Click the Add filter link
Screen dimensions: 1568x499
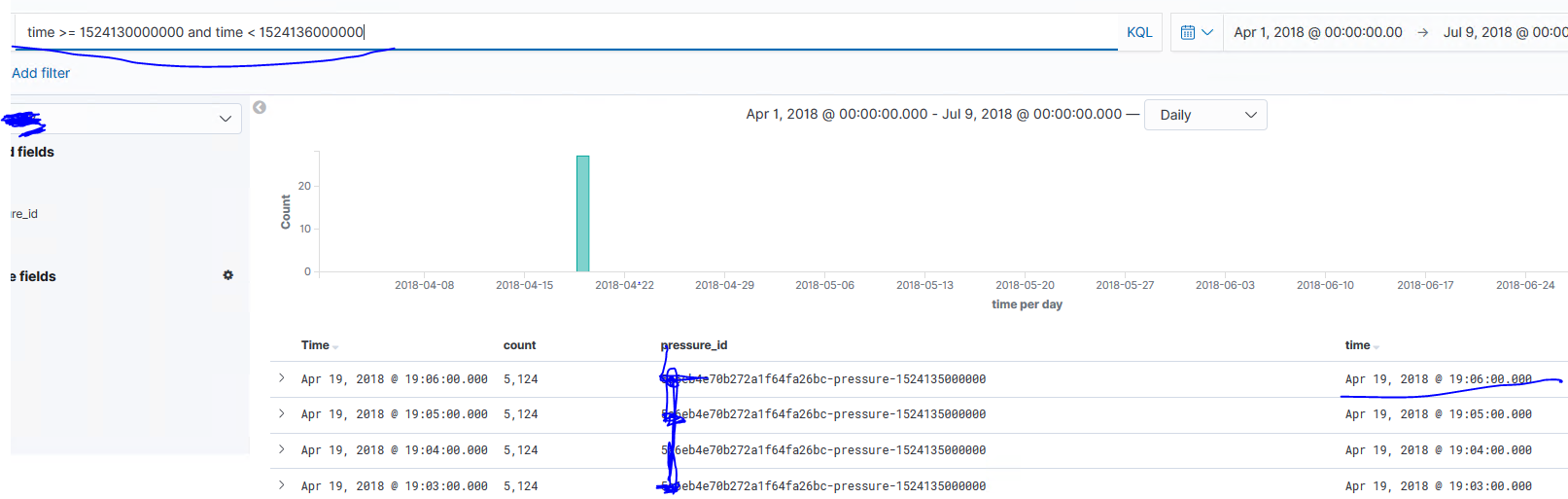pyautogui.click(x=41, y=73)
